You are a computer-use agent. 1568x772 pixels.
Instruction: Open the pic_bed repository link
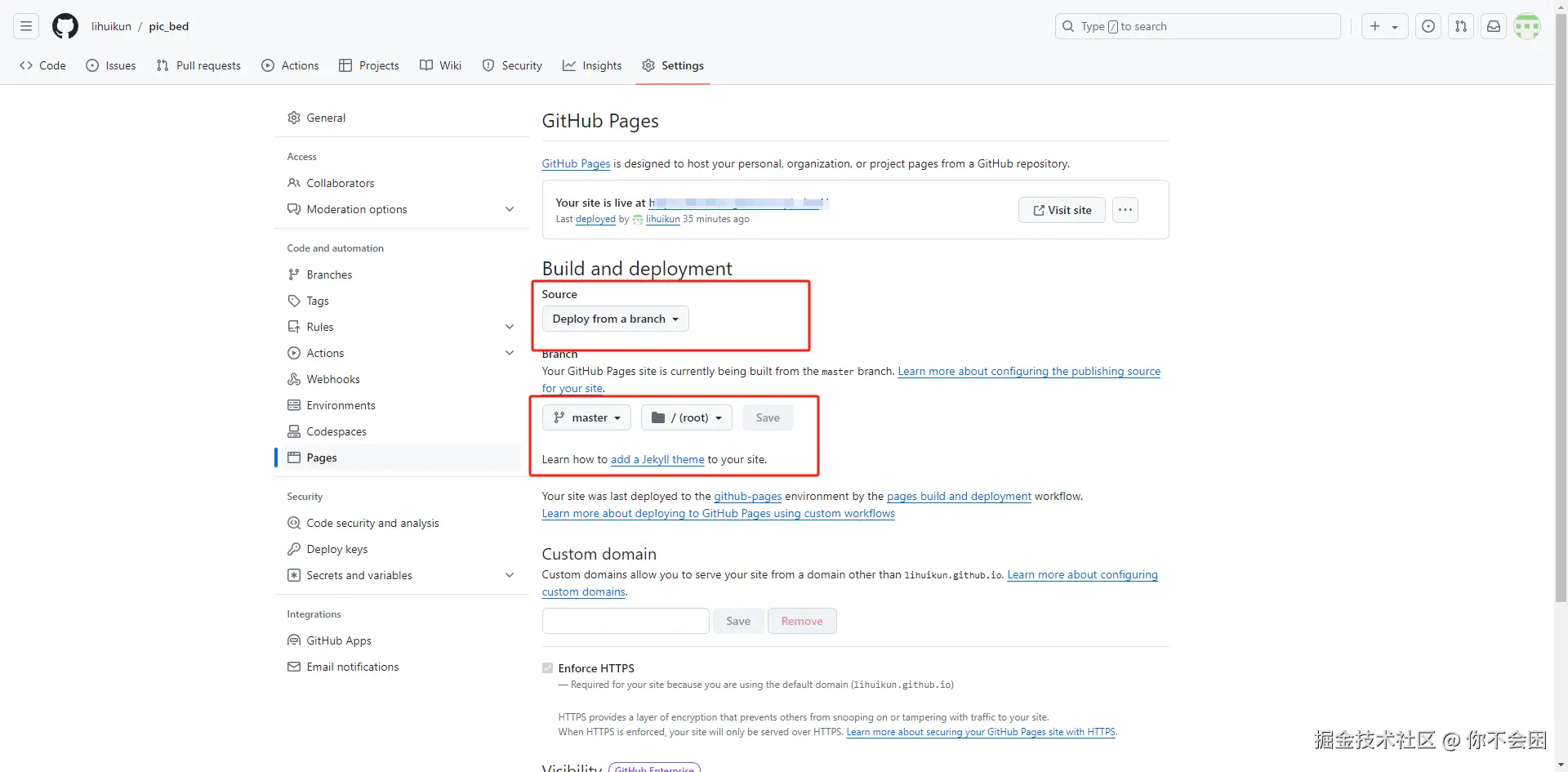pos(169,26)
